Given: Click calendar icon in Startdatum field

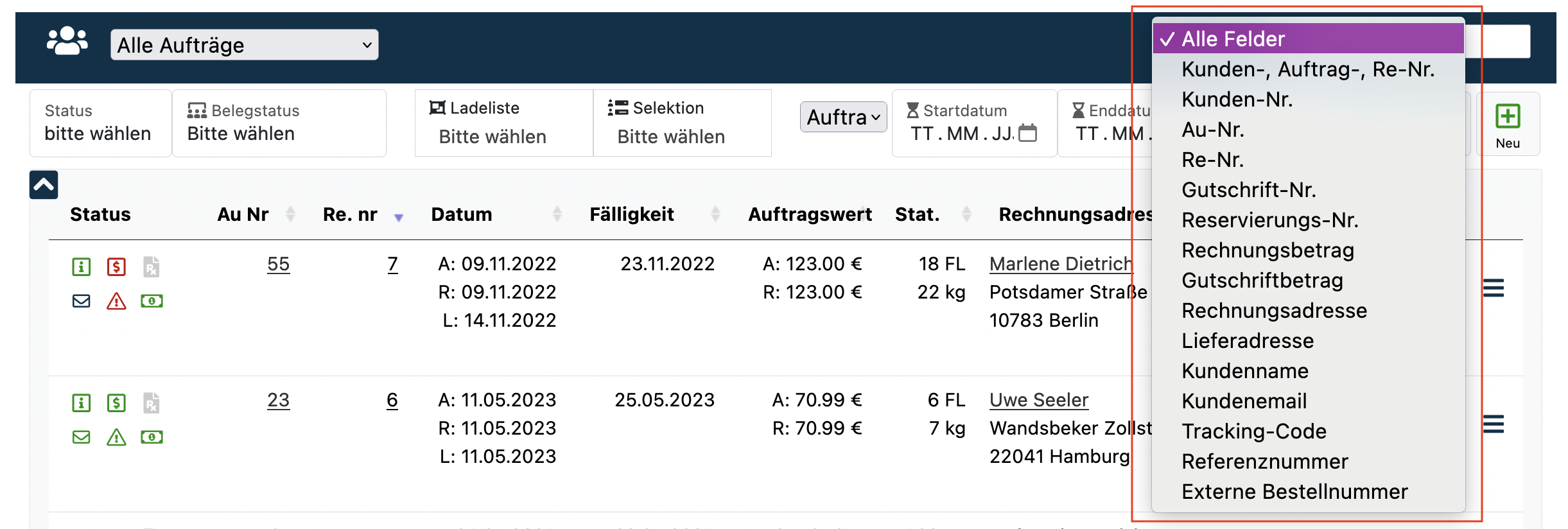Looking at the screenshot, I should 1028,133.
